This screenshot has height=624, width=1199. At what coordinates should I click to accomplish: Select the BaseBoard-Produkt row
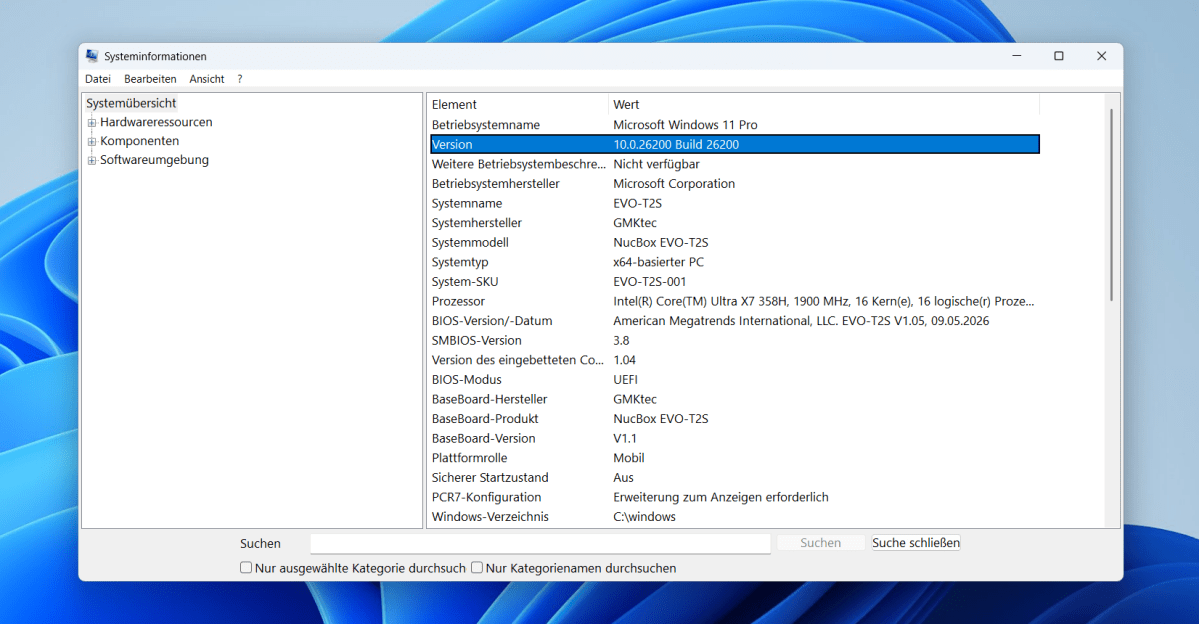coord(734,419)
